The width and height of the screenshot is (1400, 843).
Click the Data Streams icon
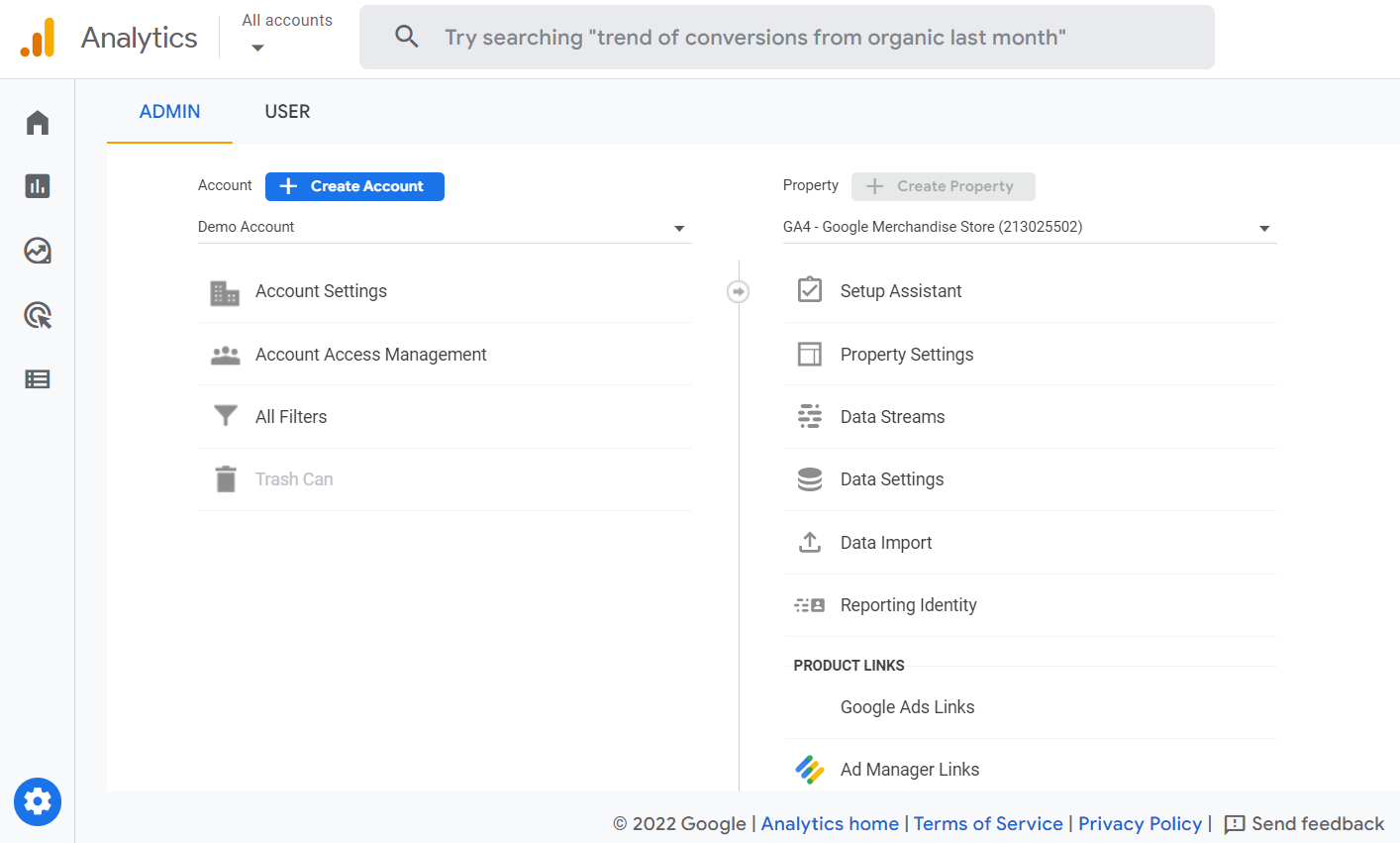click(x=810, y=416)
